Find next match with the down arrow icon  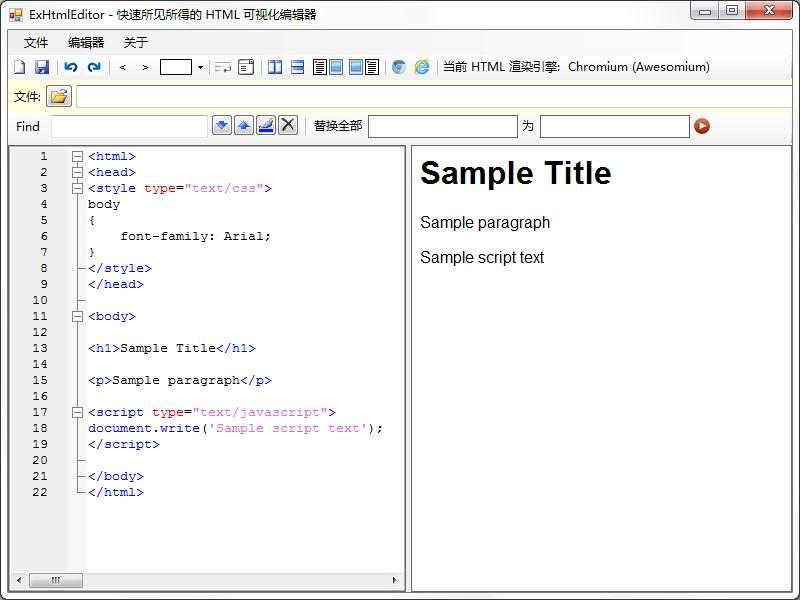(222, 124)
